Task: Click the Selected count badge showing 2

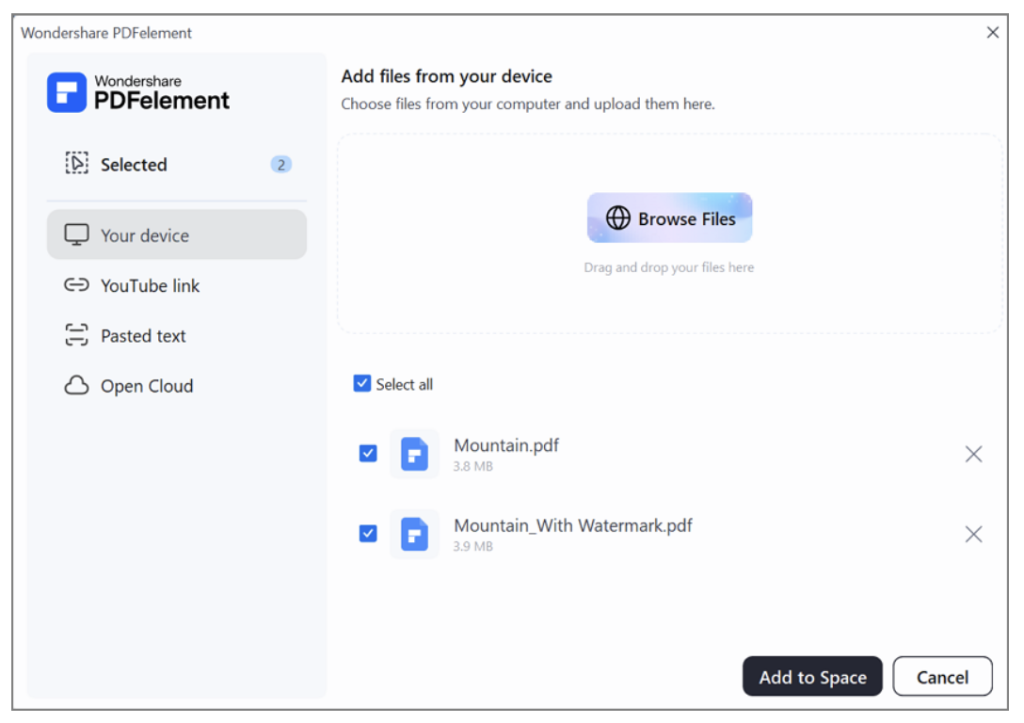Action: pyautogui.click(x=281, y=165)
